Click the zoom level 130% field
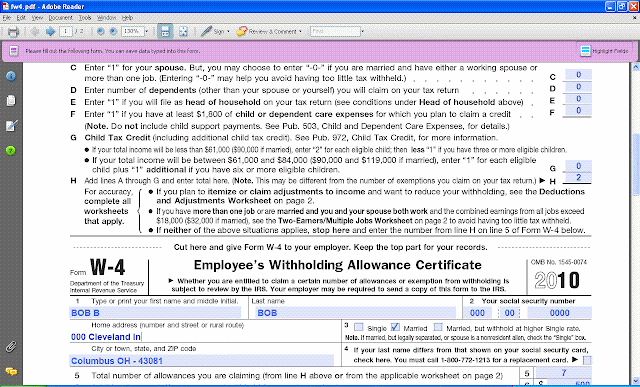The image size is (640, 387). (x=133, y=31)
